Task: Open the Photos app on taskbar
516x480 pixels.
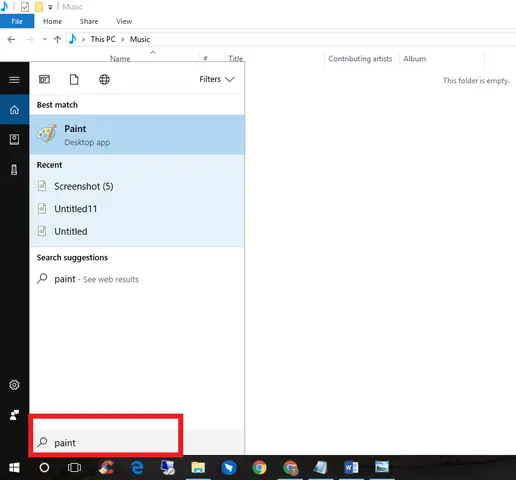Action: tap(382, 467)
